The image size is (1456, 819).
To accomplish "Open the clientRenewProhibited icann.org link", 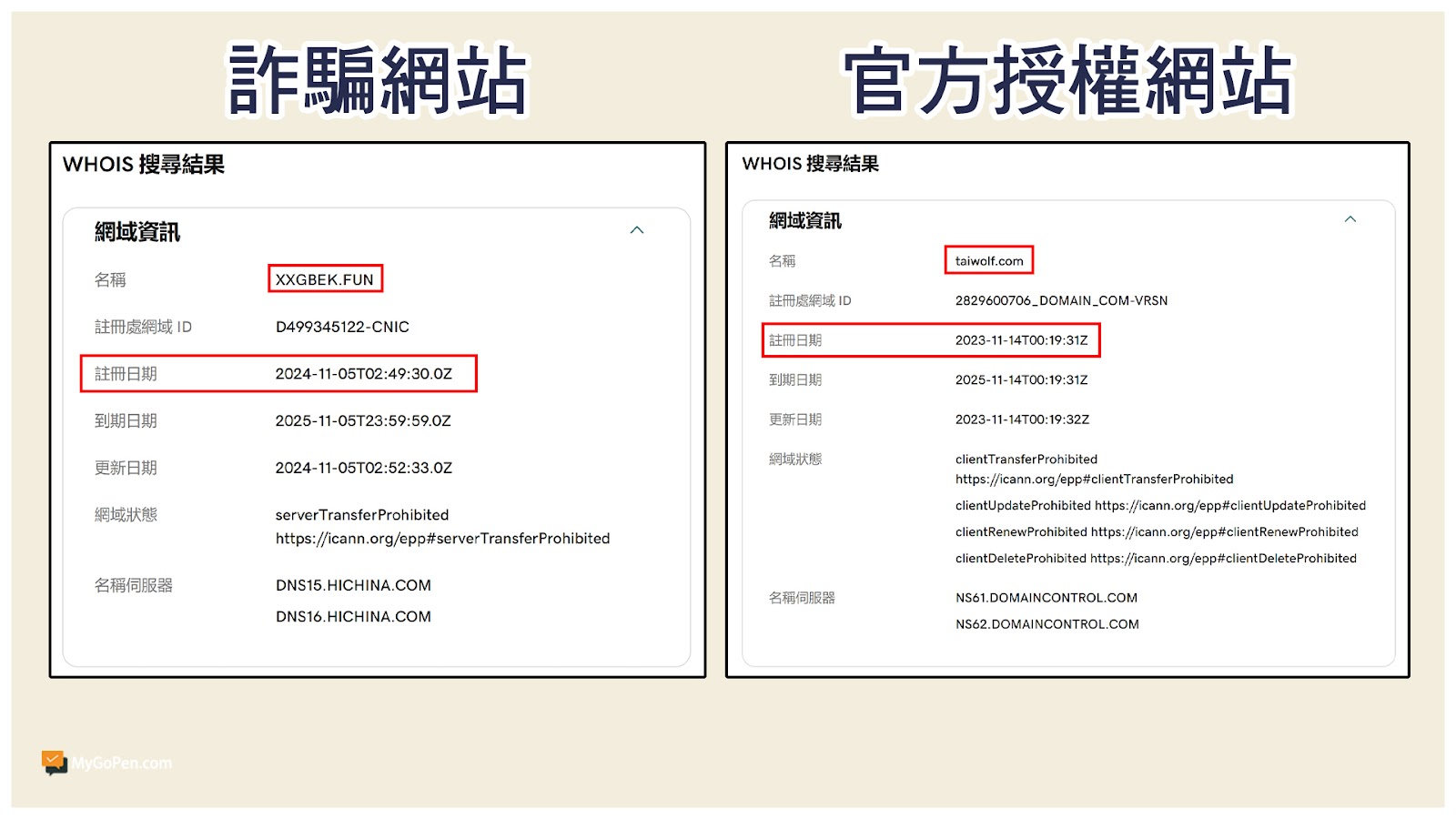I will point(1224,532).
